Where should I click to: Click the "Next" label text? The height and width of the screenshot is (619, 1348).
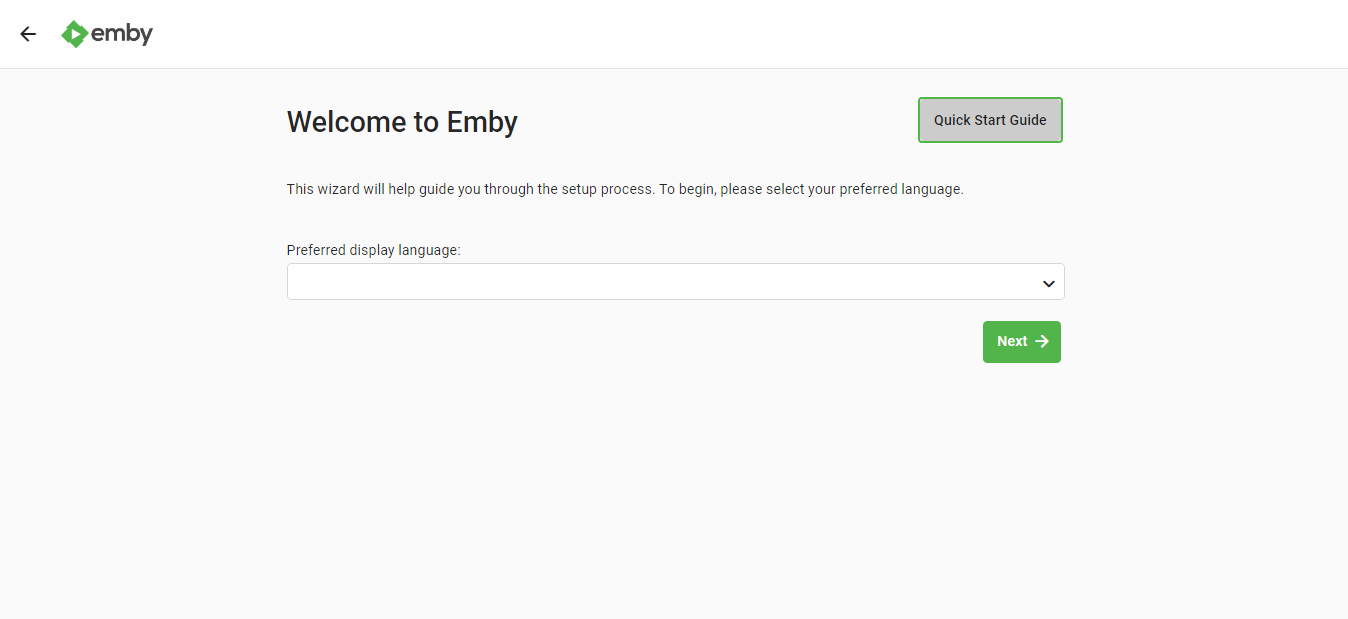point(1011,342)
